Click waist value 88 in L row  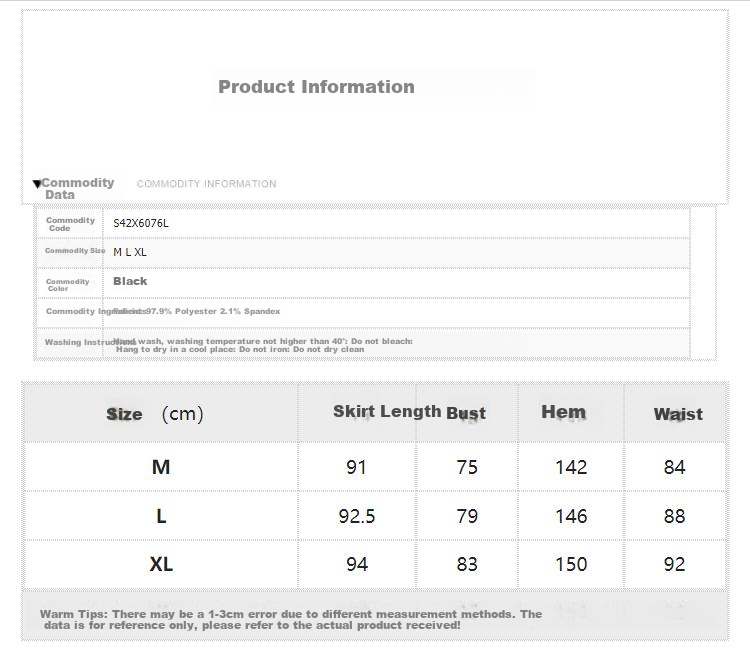(674, 516)
